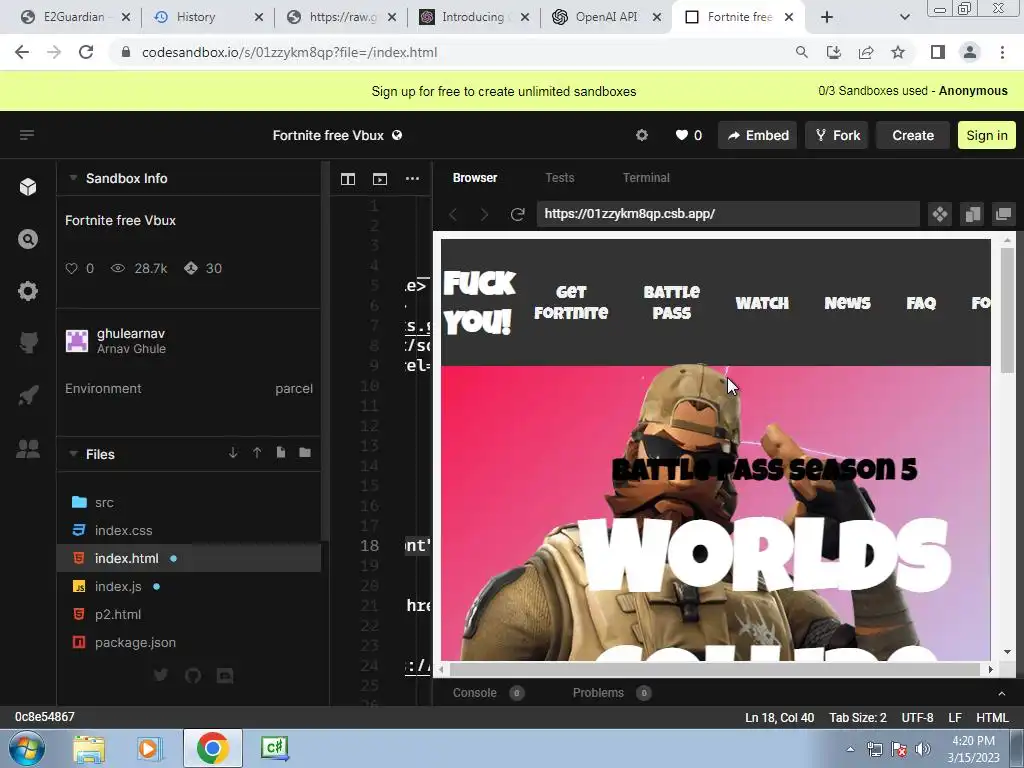
Task: Click the Discord icon in the sidebar footer
Action: coord(225,675)
